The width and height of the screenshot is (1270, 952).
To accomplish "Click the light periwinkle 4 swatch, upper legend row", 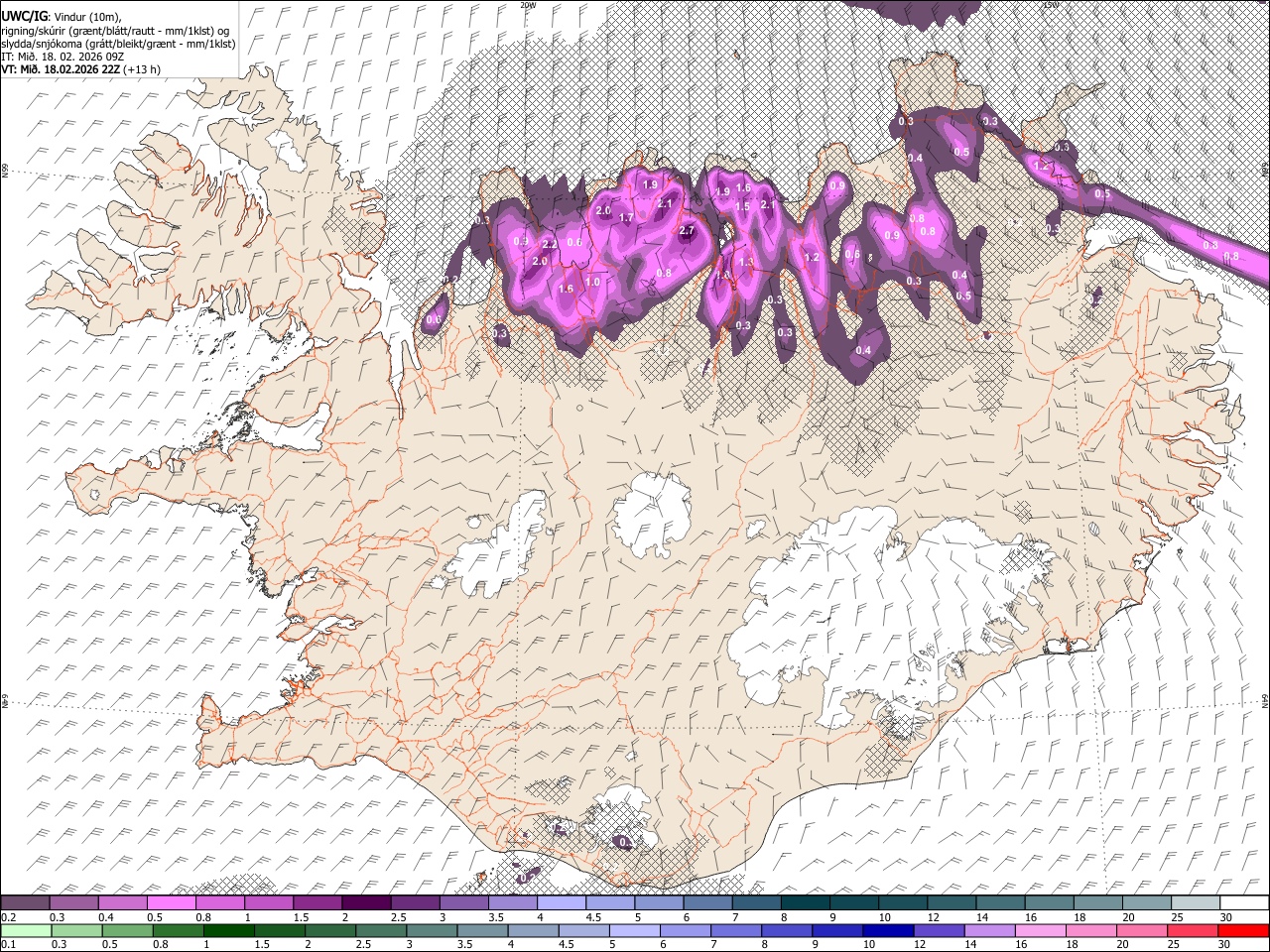I will point(562,902).
